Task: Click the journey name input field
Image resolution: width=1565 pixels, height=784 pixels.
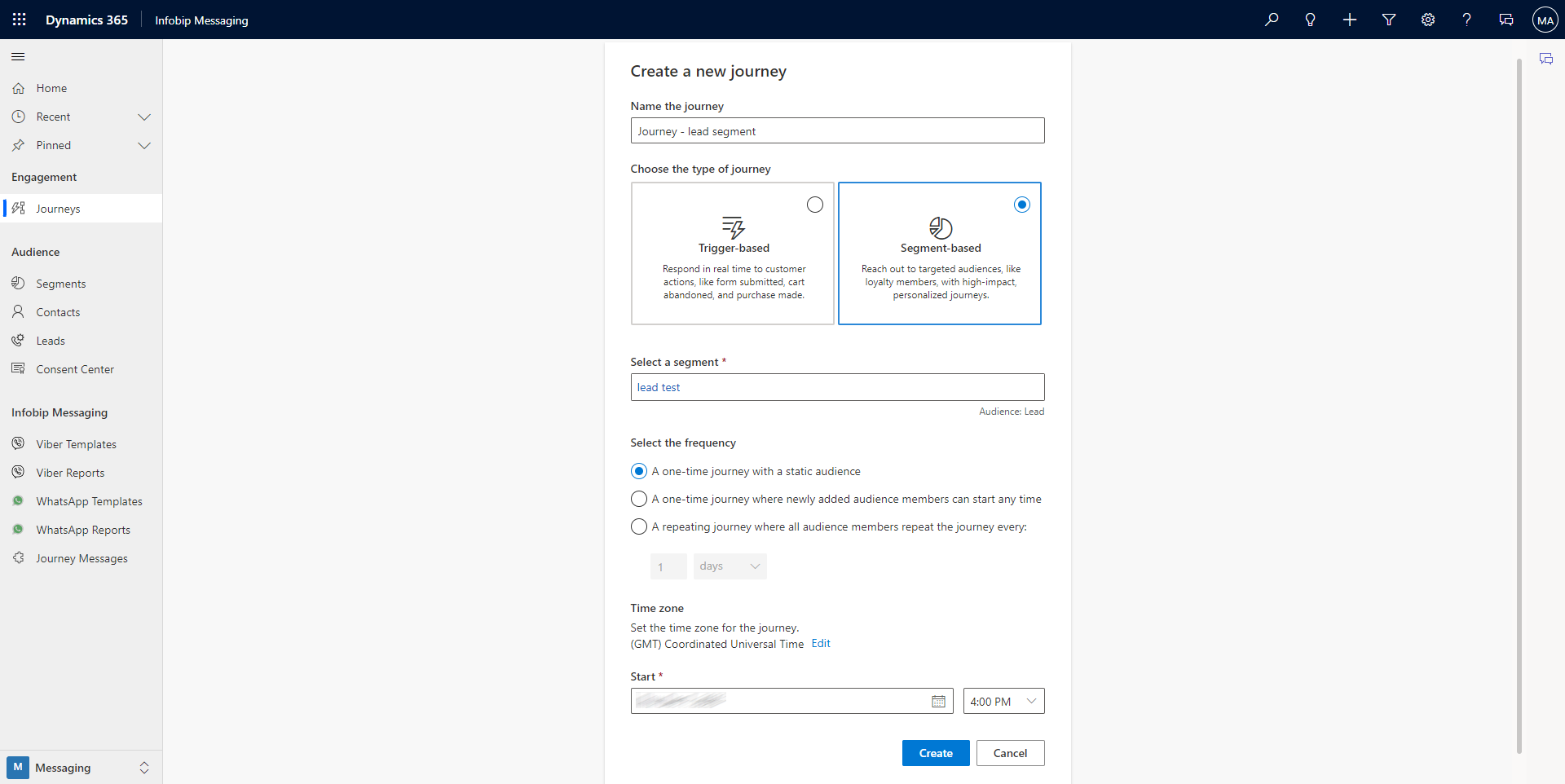Action: 837,130
